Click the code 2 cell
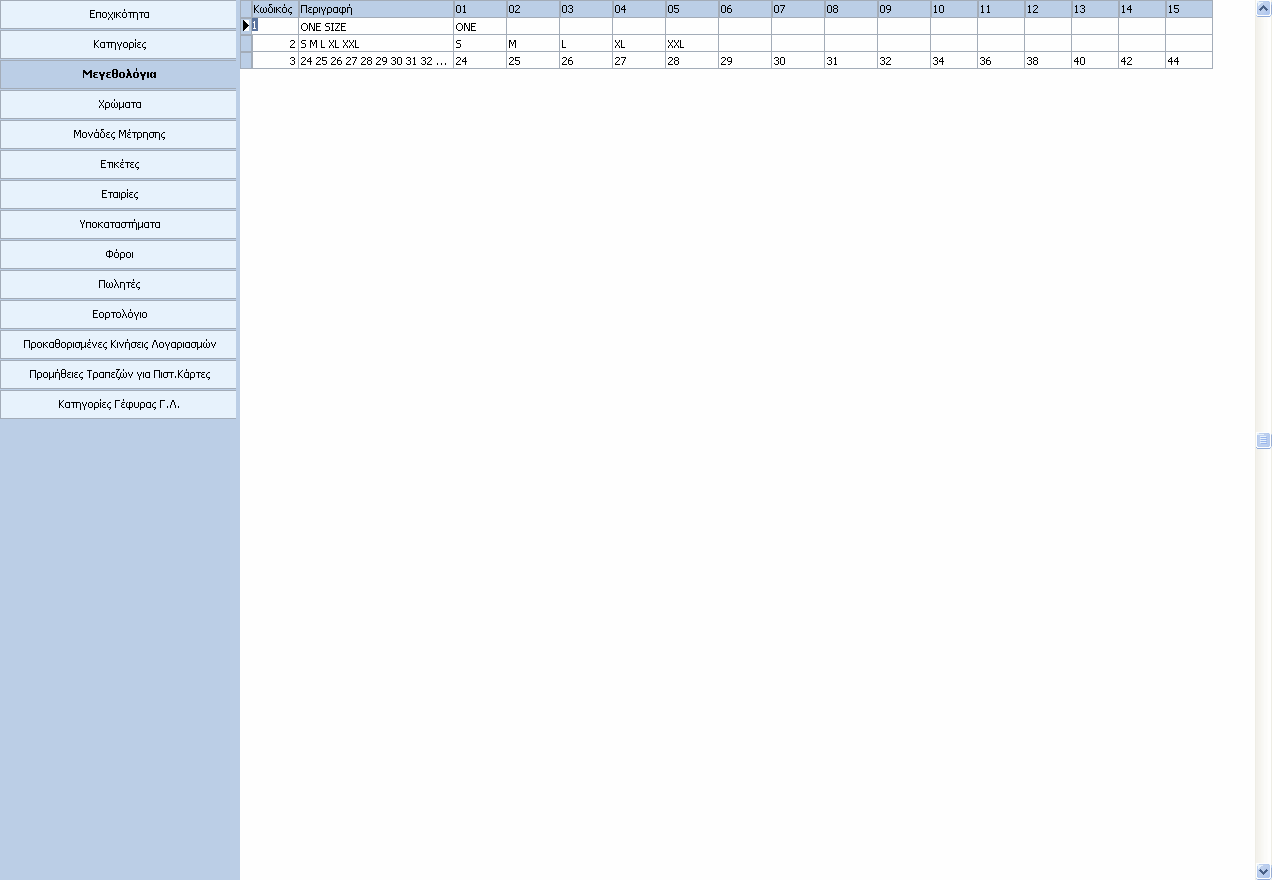Viewport: 1272px width, 880px height. (275, 44)
